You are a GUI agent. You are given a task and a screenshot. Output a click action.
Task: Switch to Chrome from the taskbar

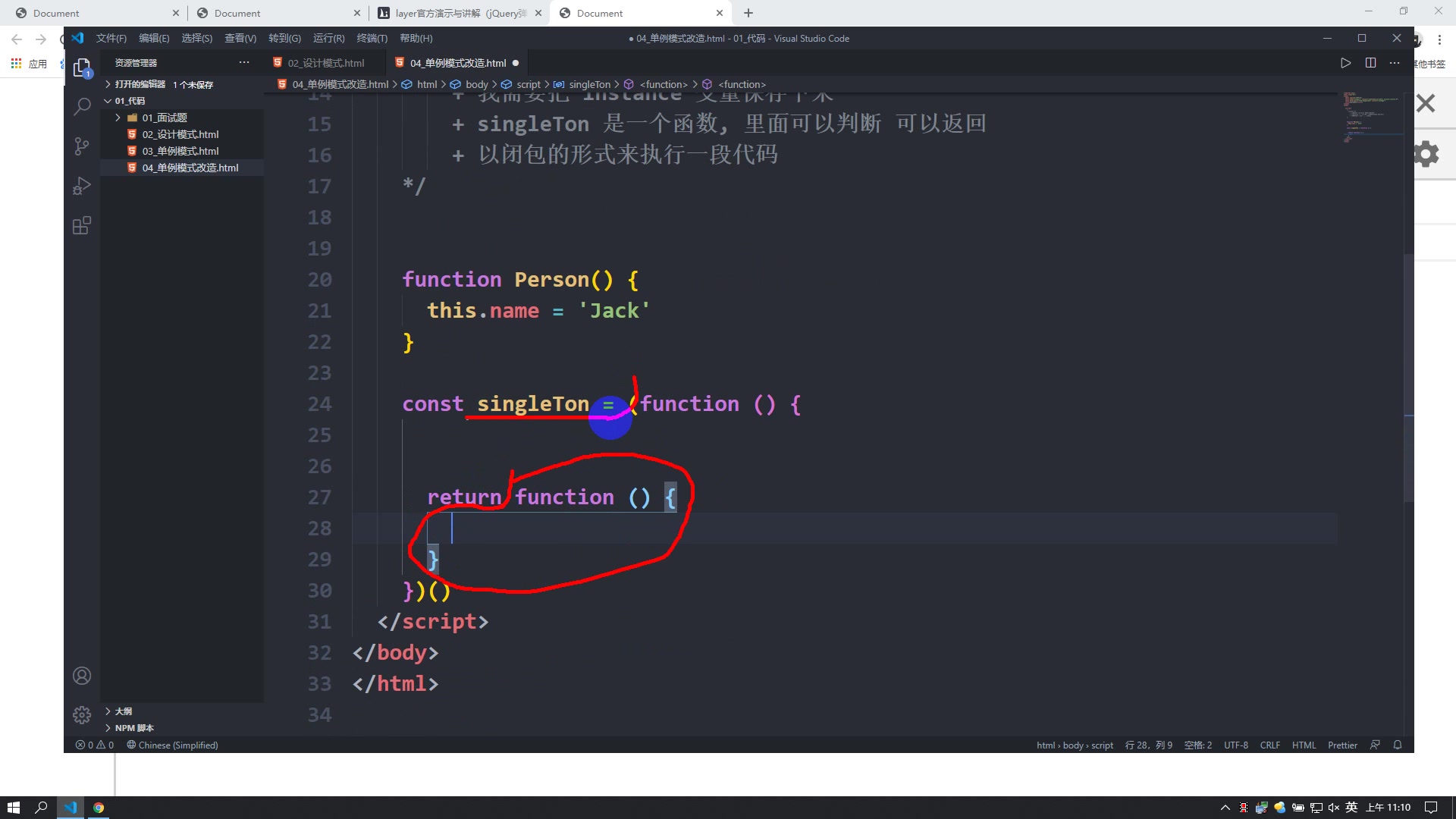pyautogui.click(x=99, y=808)
